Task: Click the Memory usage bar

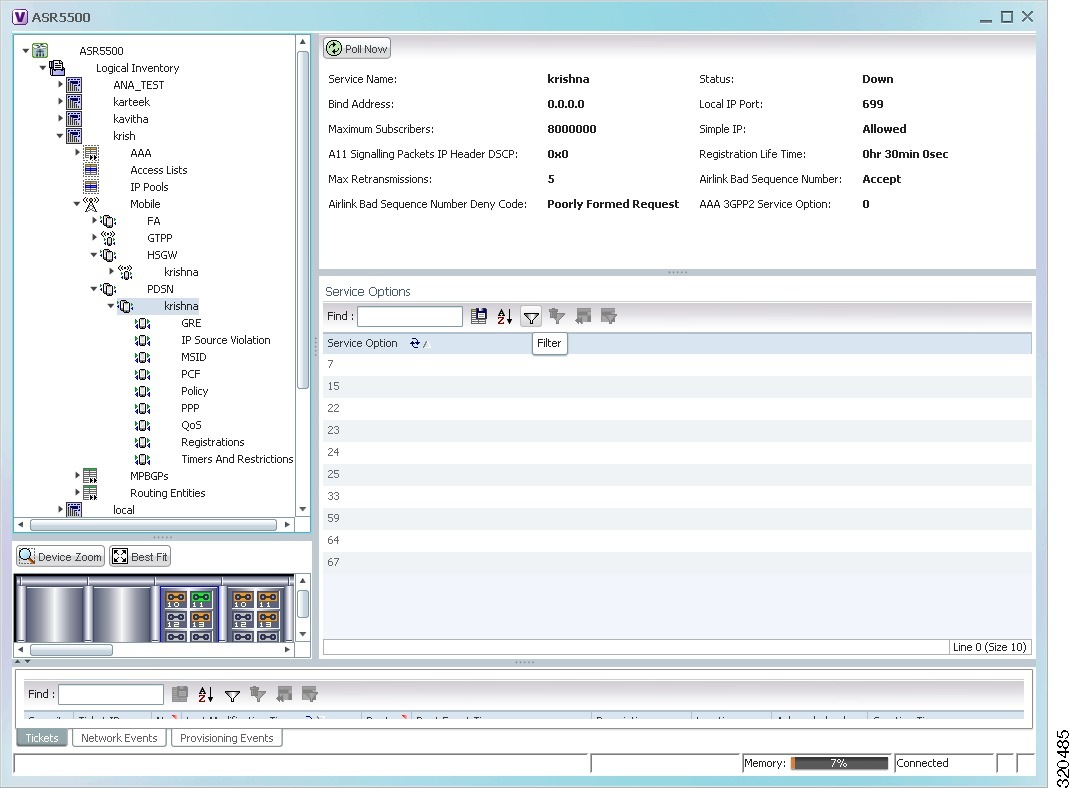Action: coord(839,763)
